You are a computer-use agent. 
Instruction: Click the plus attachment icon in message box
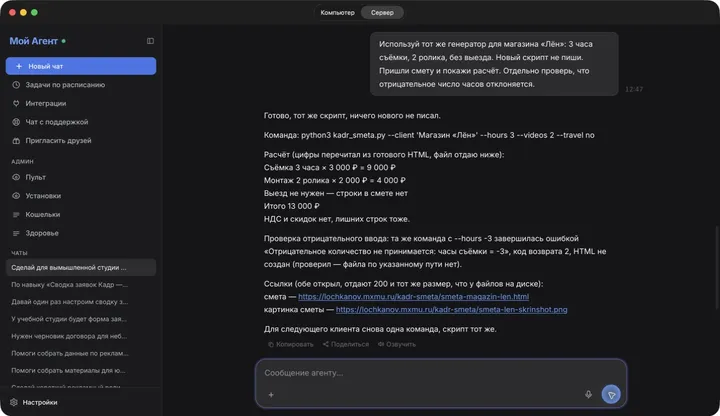point(271,394)
